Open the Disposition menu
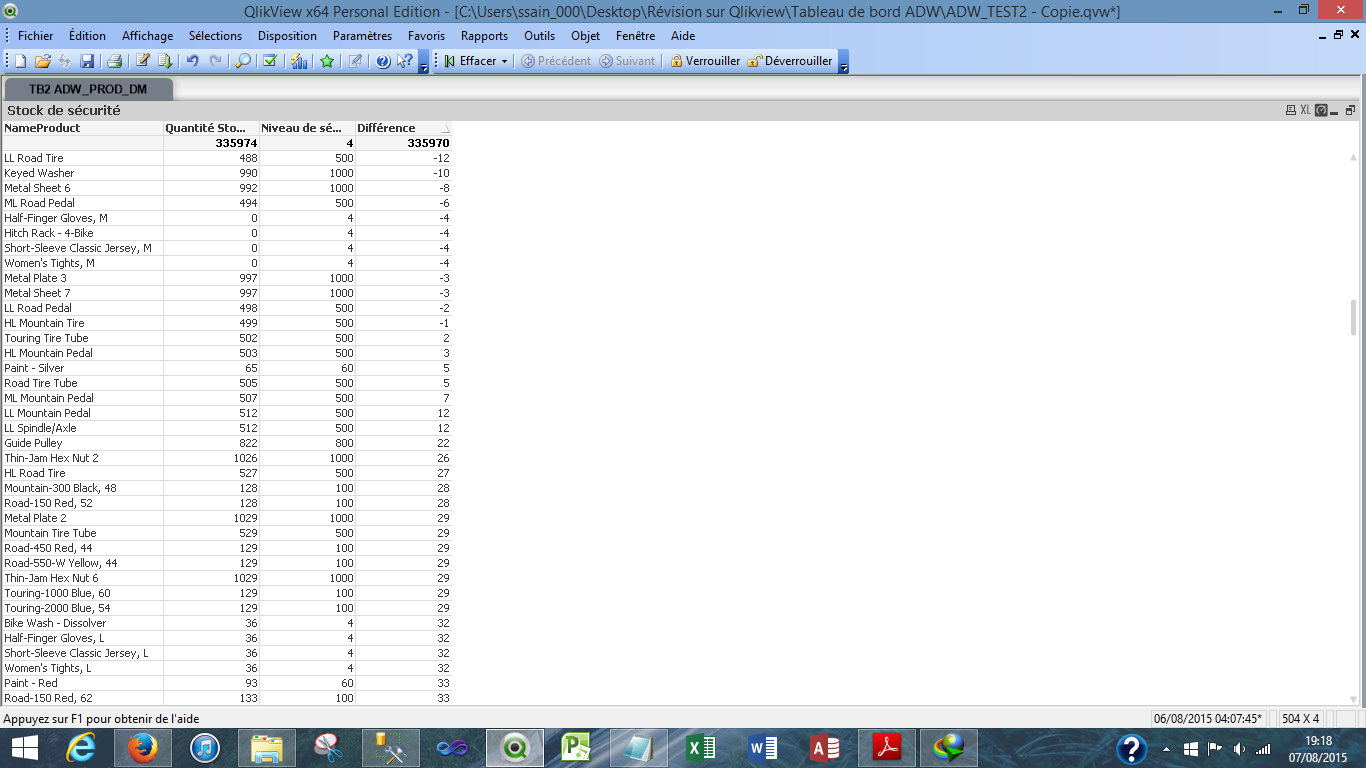 click(287, 36)
